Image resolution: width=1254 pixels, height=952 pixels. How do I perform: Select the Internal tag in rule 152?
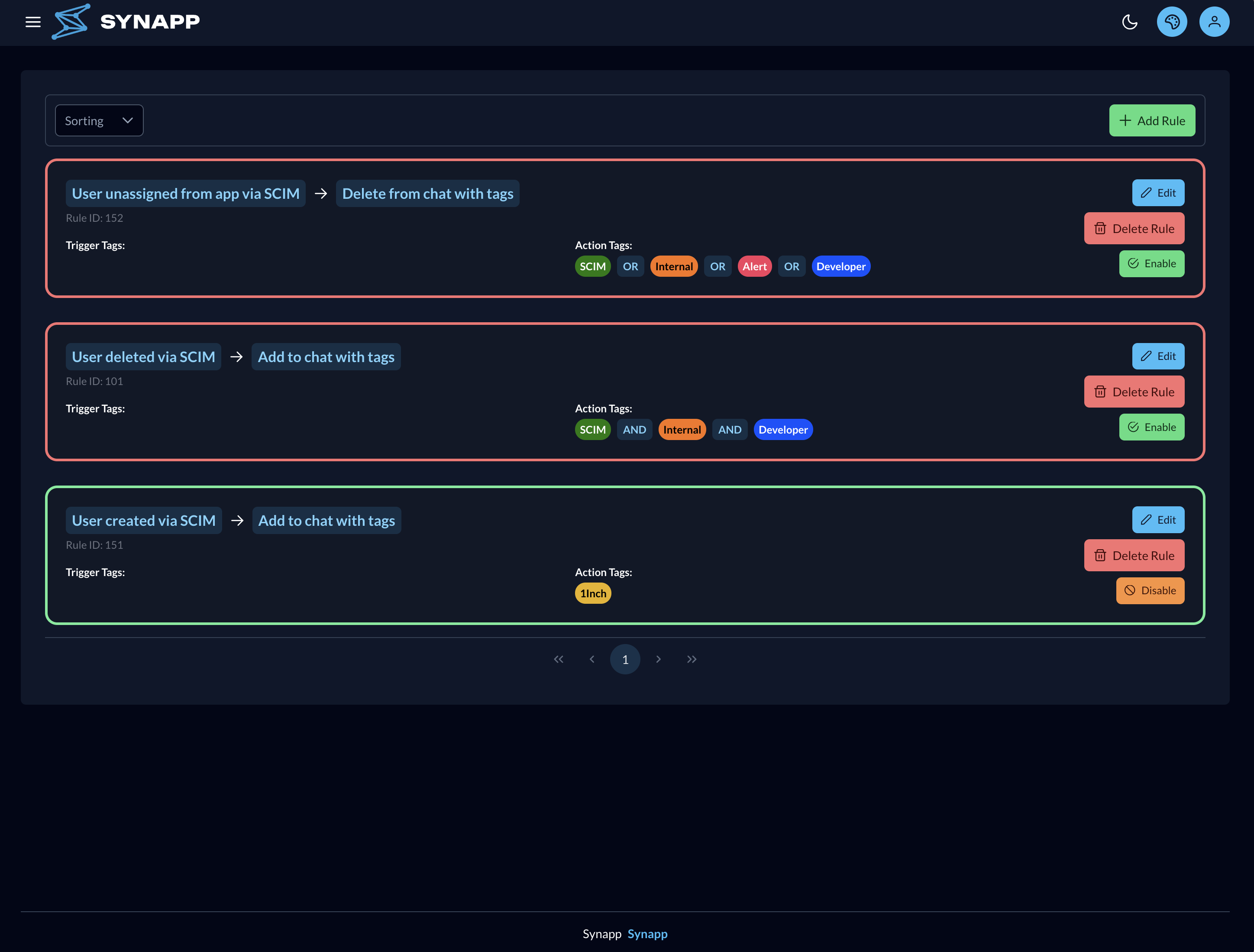point(673,266)
